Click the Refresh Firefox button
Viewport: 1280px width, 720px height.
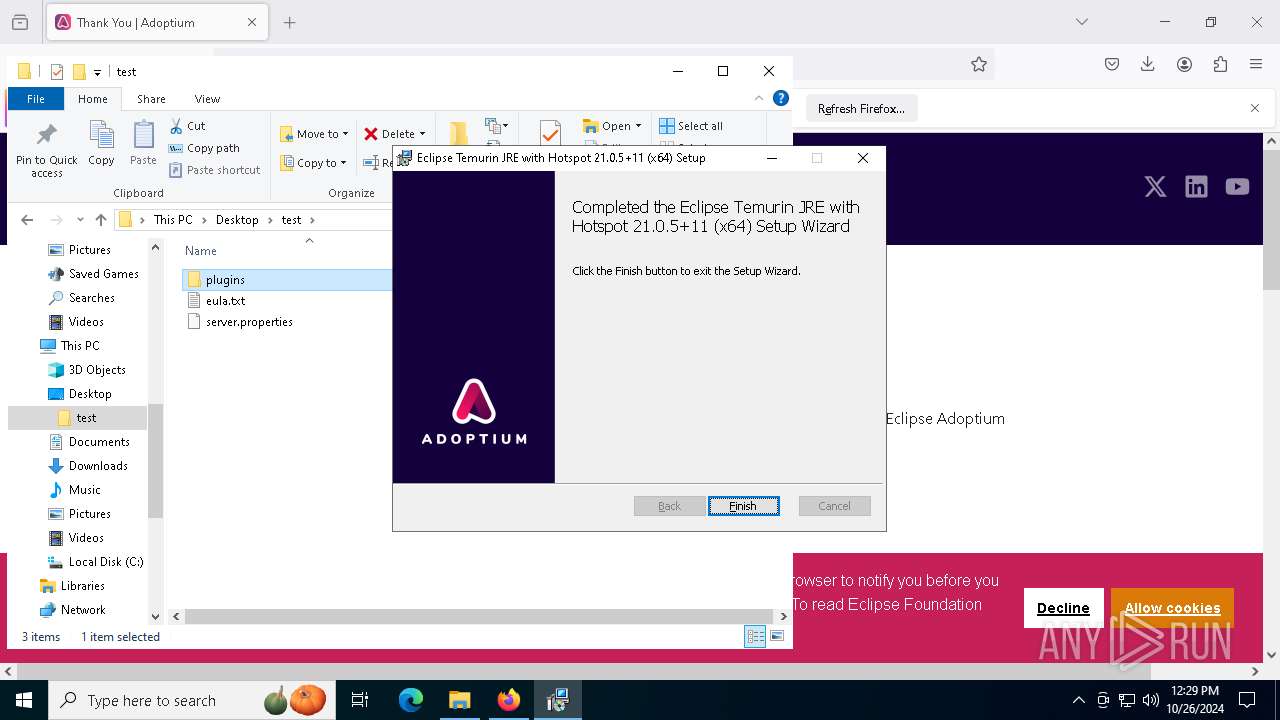tap(861, 109)
